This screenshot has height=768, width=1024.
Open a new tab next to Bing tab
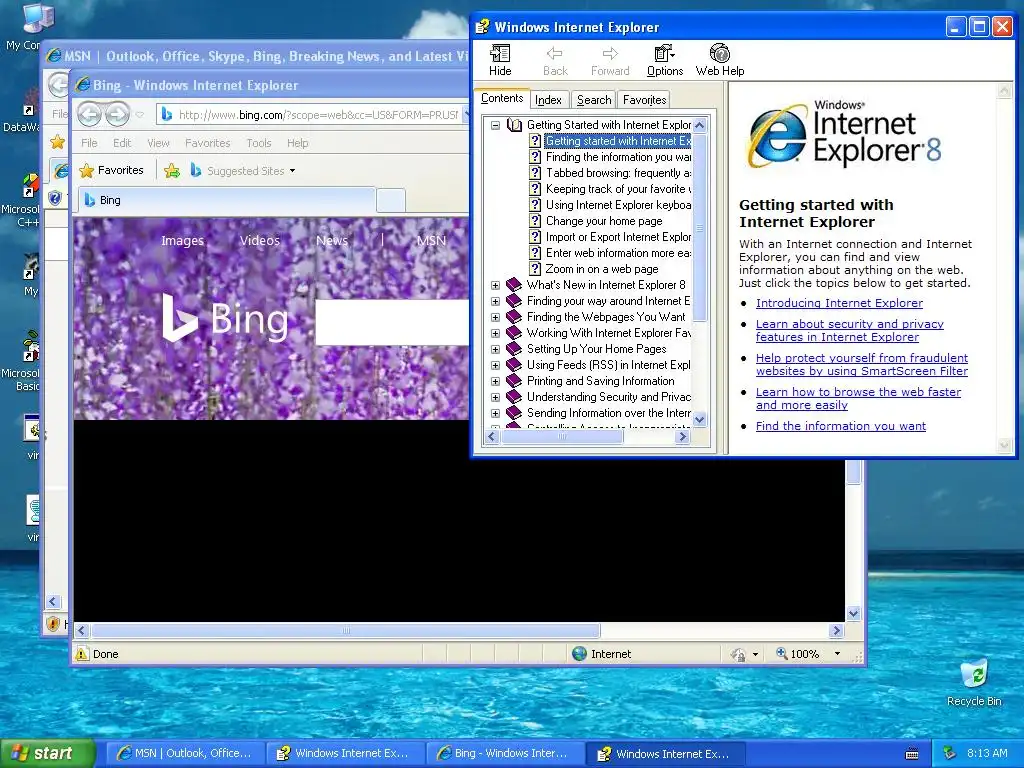[x=391, y=200]
